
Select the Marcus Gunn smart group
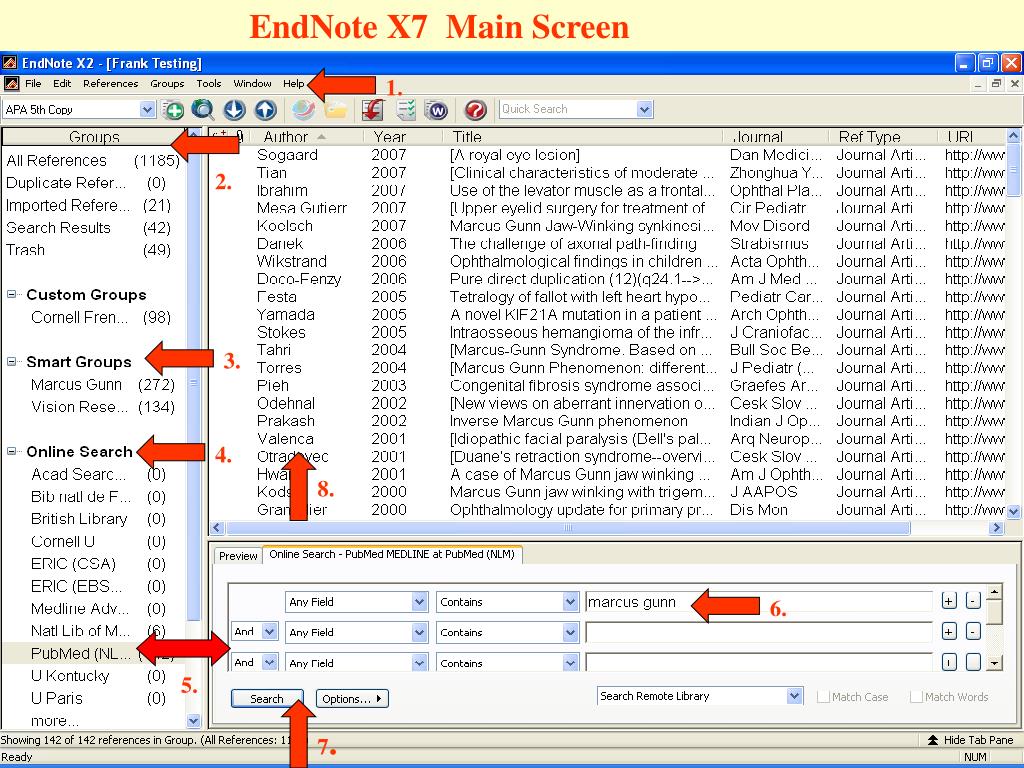pos(103,385)
